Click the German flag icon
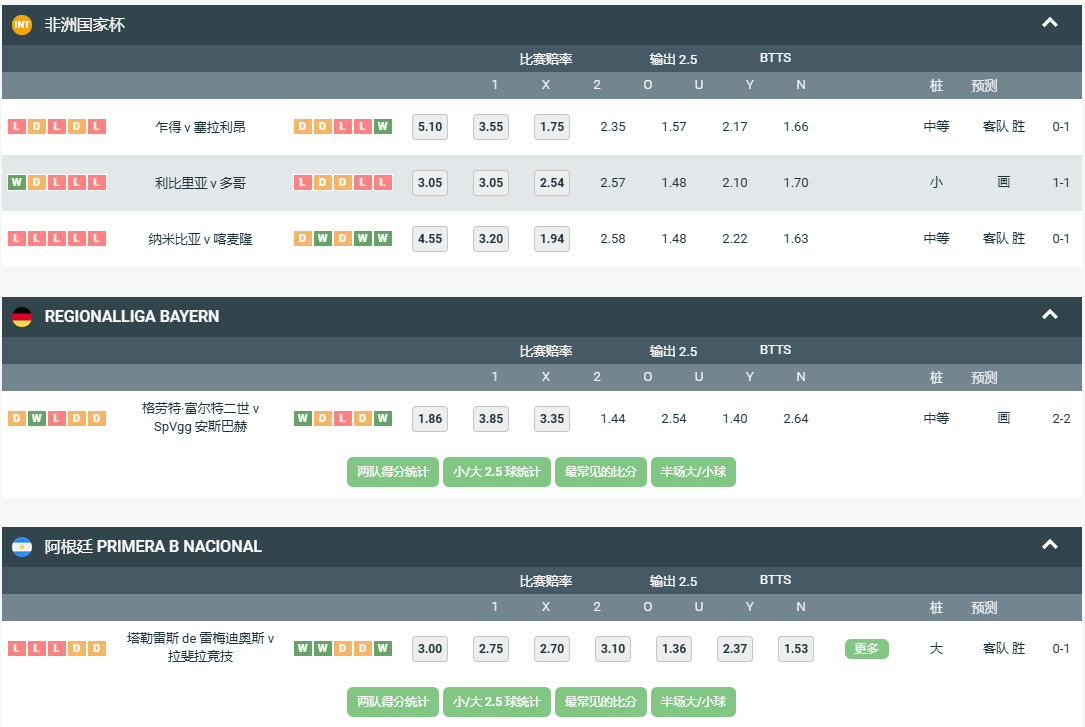1085x727 pixels. pos(22,317)
